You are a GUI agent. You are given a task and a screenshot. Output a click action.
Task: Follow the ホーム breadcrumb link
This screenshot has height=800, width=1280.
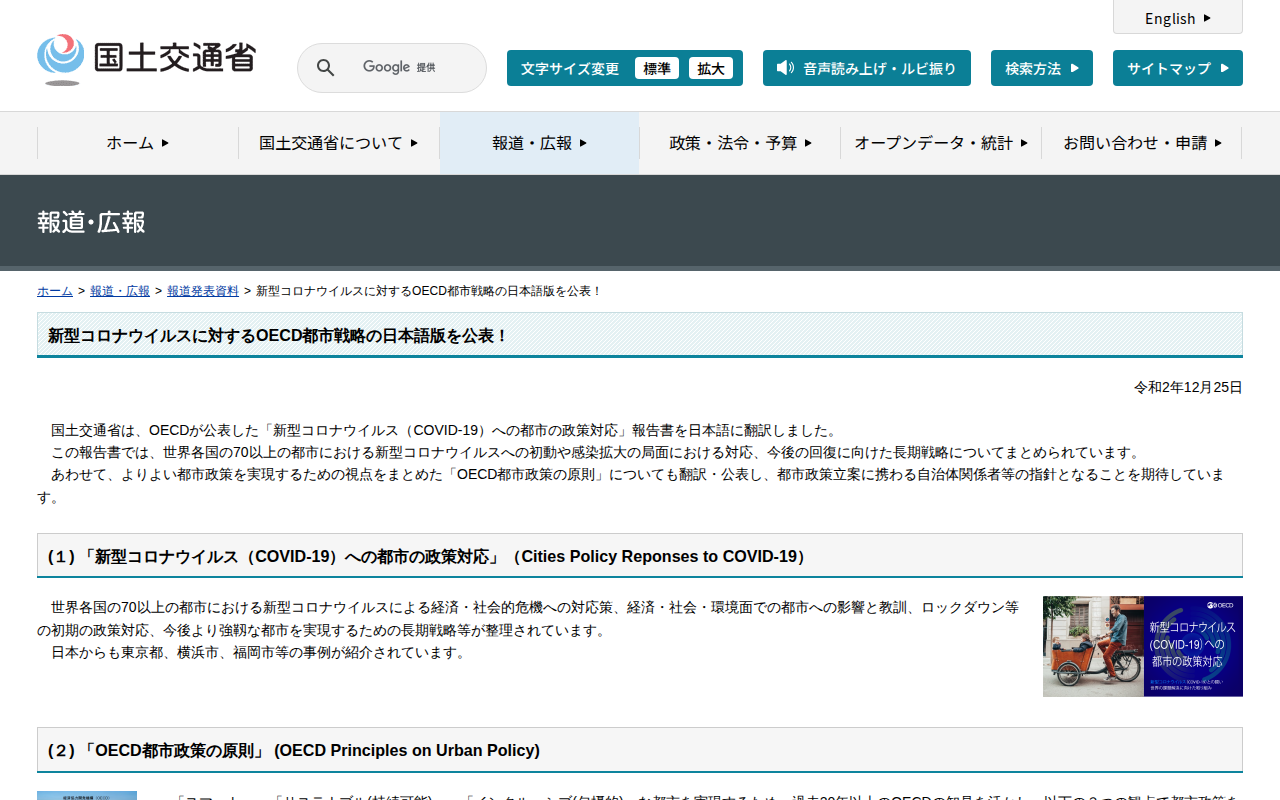(55, 291)
